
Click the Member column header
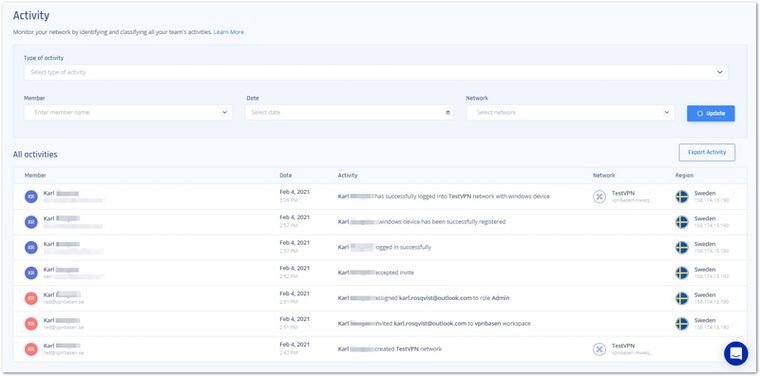pos(35,175)
